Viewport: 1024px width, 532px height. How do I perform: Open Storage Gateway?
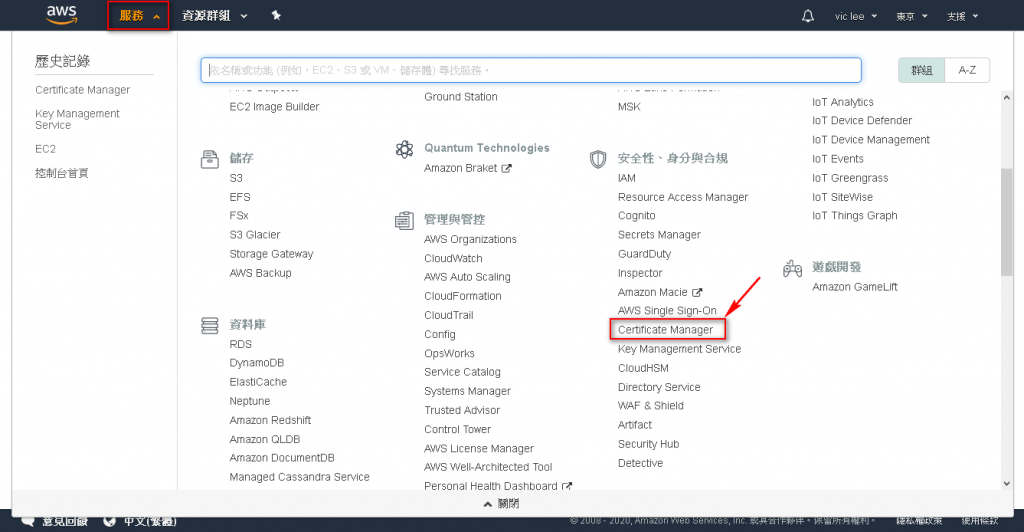pyautogui.click(x=271, y=254)
